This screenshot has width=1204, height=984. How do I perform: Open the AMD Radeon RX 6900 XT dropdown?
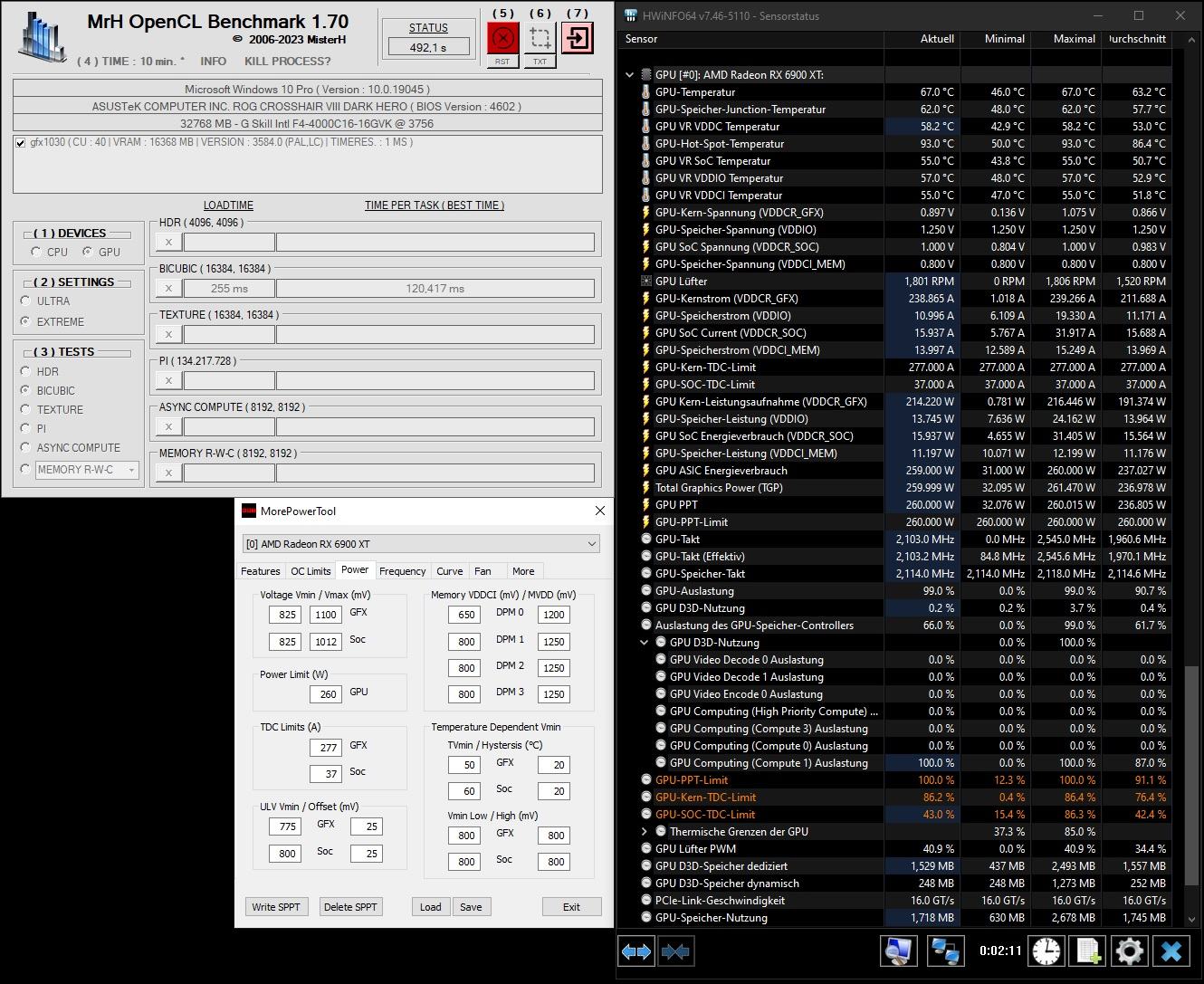(421, 544)
